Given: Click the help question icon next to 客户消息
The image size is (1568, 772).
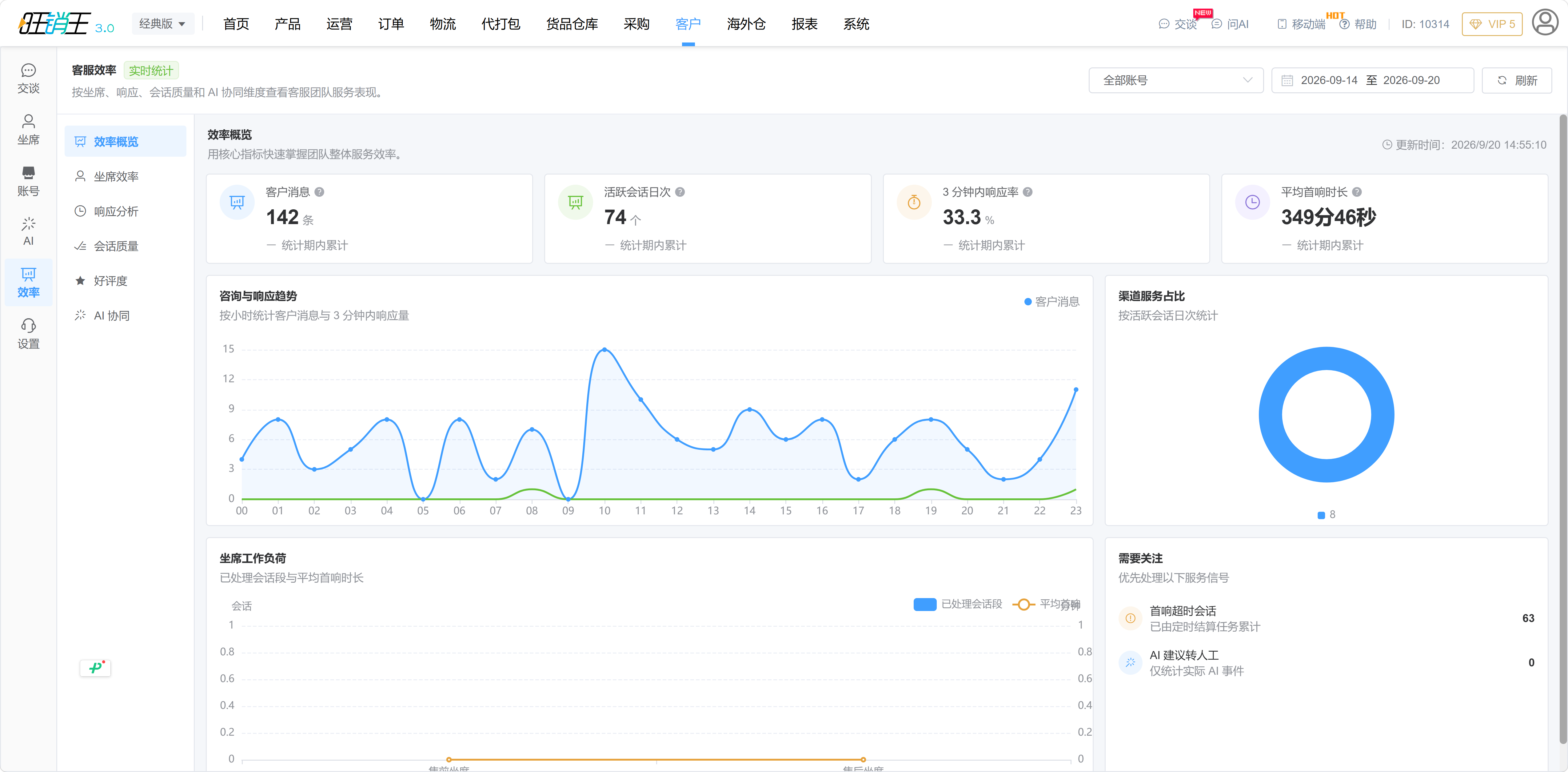Looking at the screenshot, I should 320,192.
